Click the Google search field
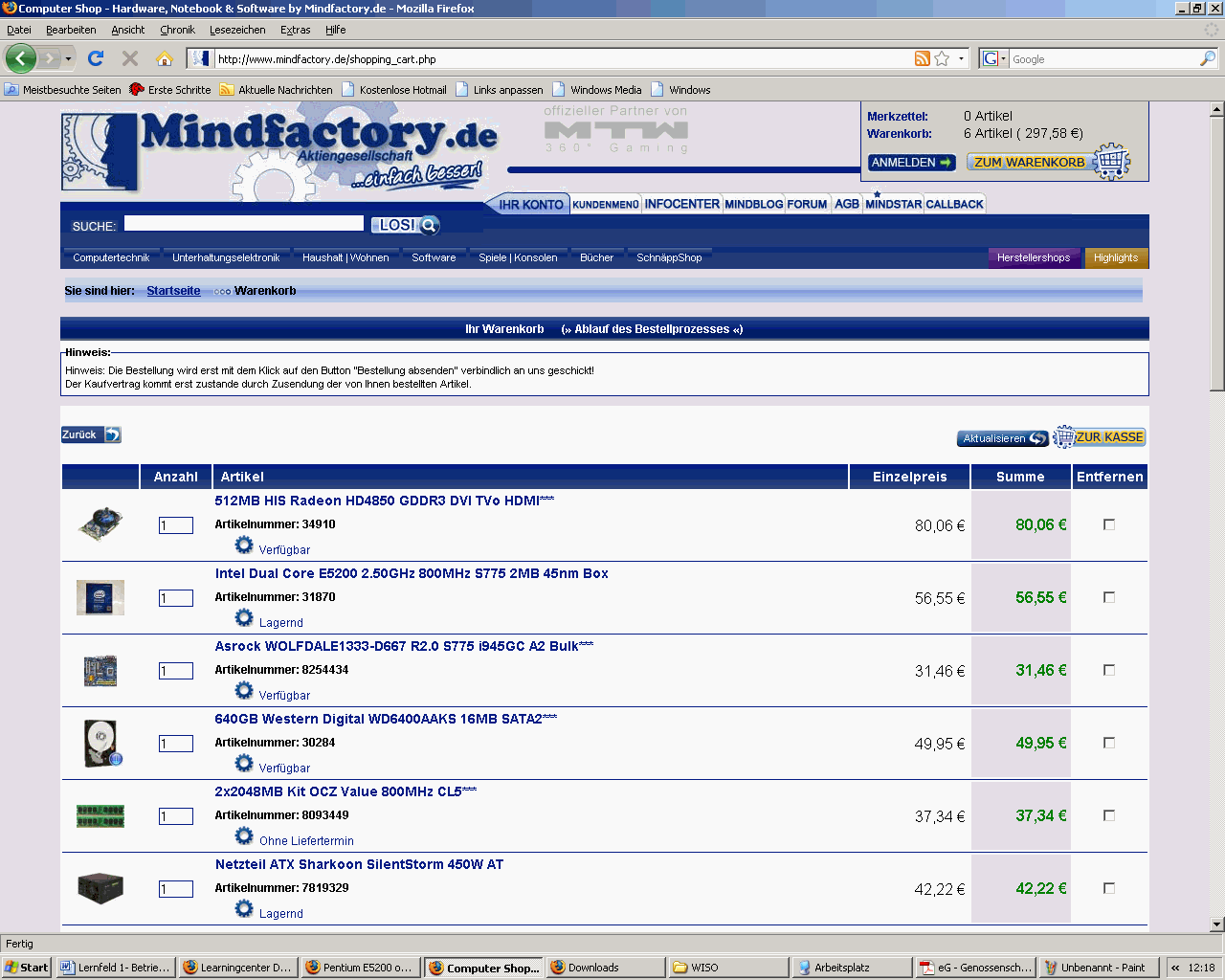Screen dimensions: 1225x980 (x=1104, y=59)
